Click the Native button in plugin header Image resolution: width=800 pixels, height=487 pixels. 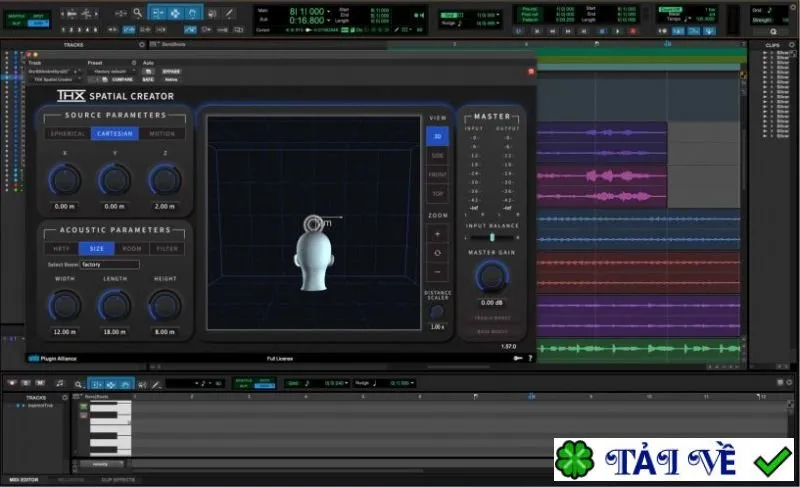[x=171, y=80]
